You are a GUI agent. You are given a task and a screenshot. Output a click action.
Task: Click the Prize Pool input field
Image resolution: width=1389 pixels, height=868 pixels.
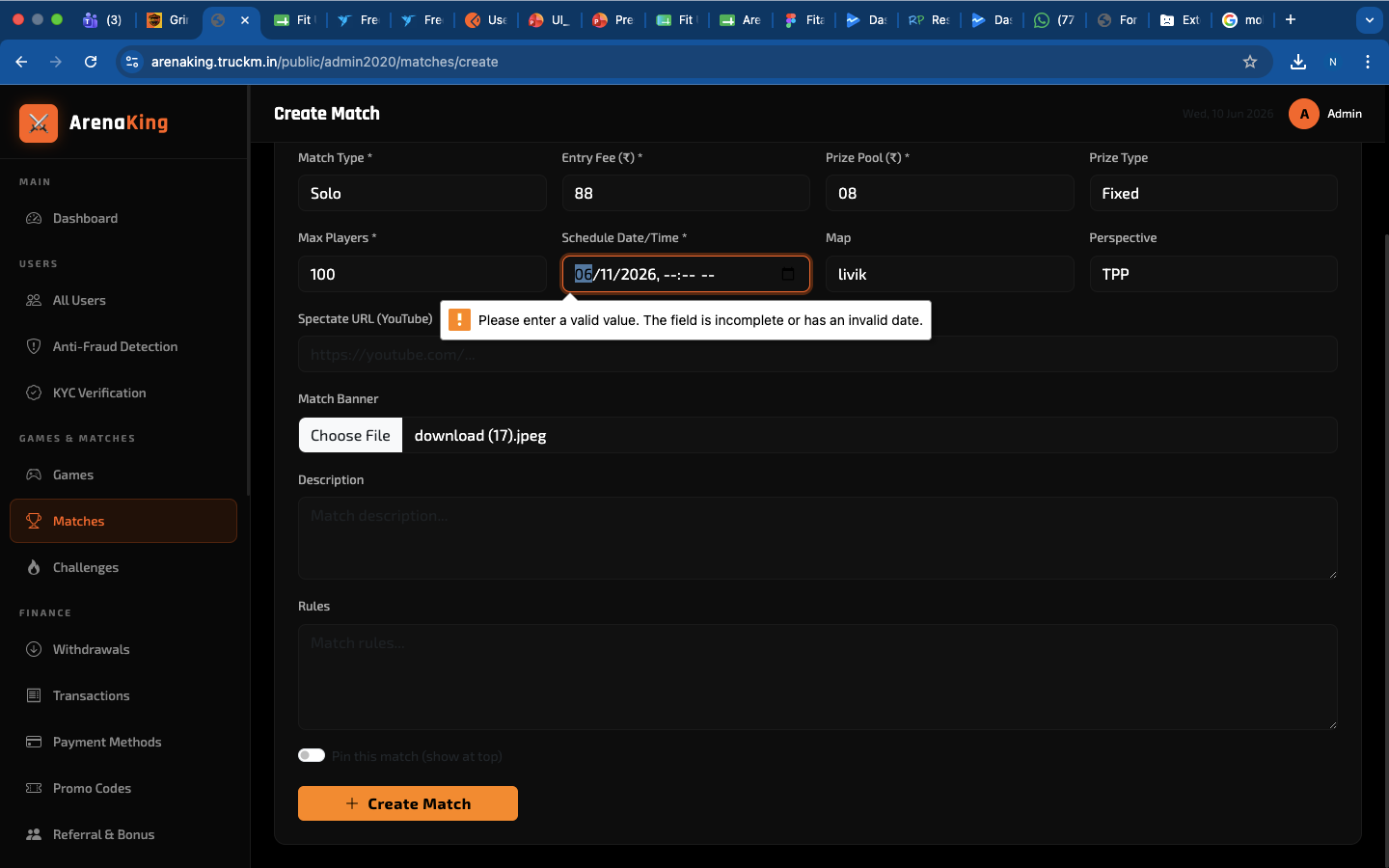click(949, 193)
